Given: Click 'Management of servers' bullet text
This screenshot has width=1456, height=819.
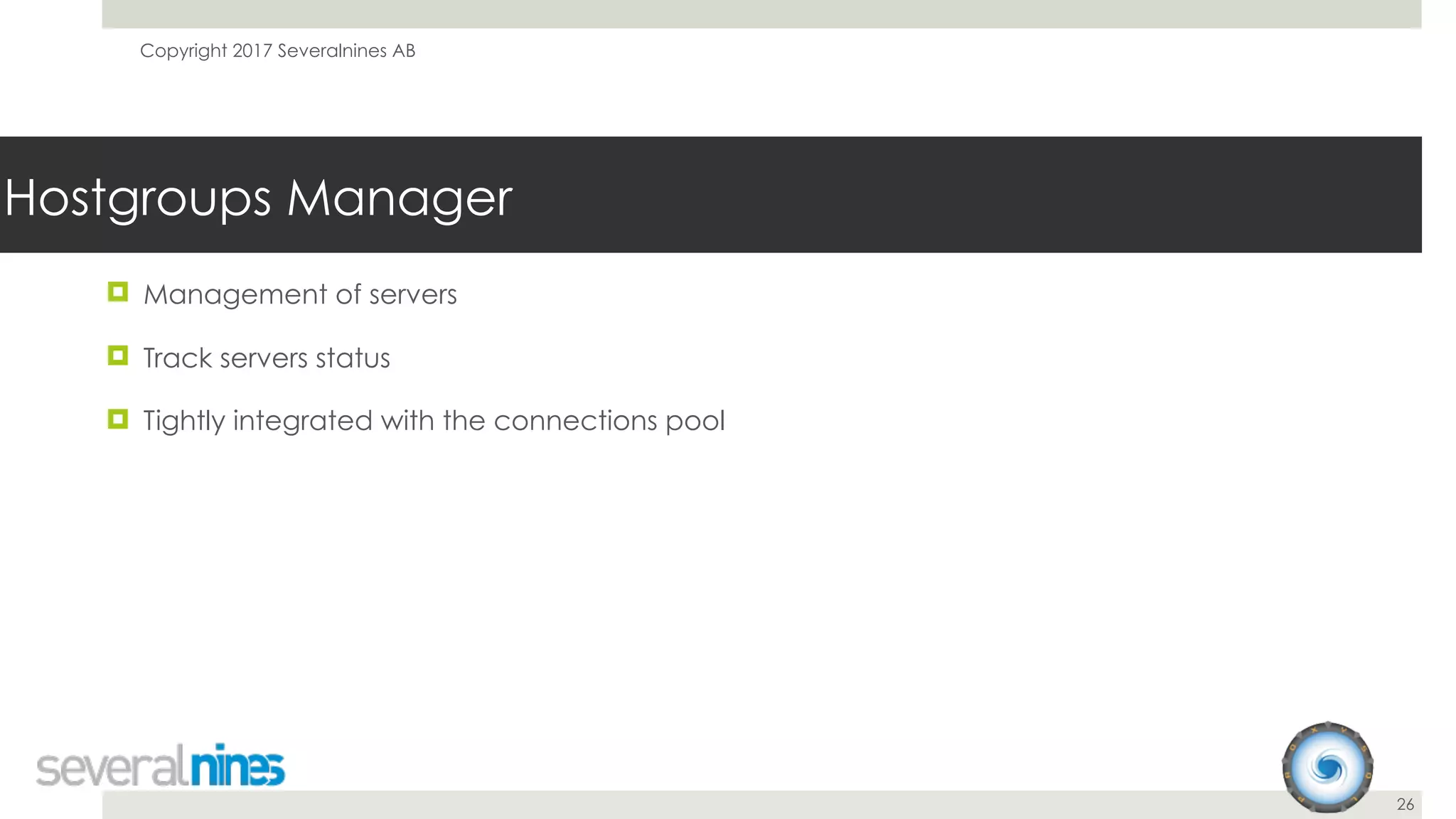Looking at the screenshot, I should pyautogui.click(x=300, y=294).
